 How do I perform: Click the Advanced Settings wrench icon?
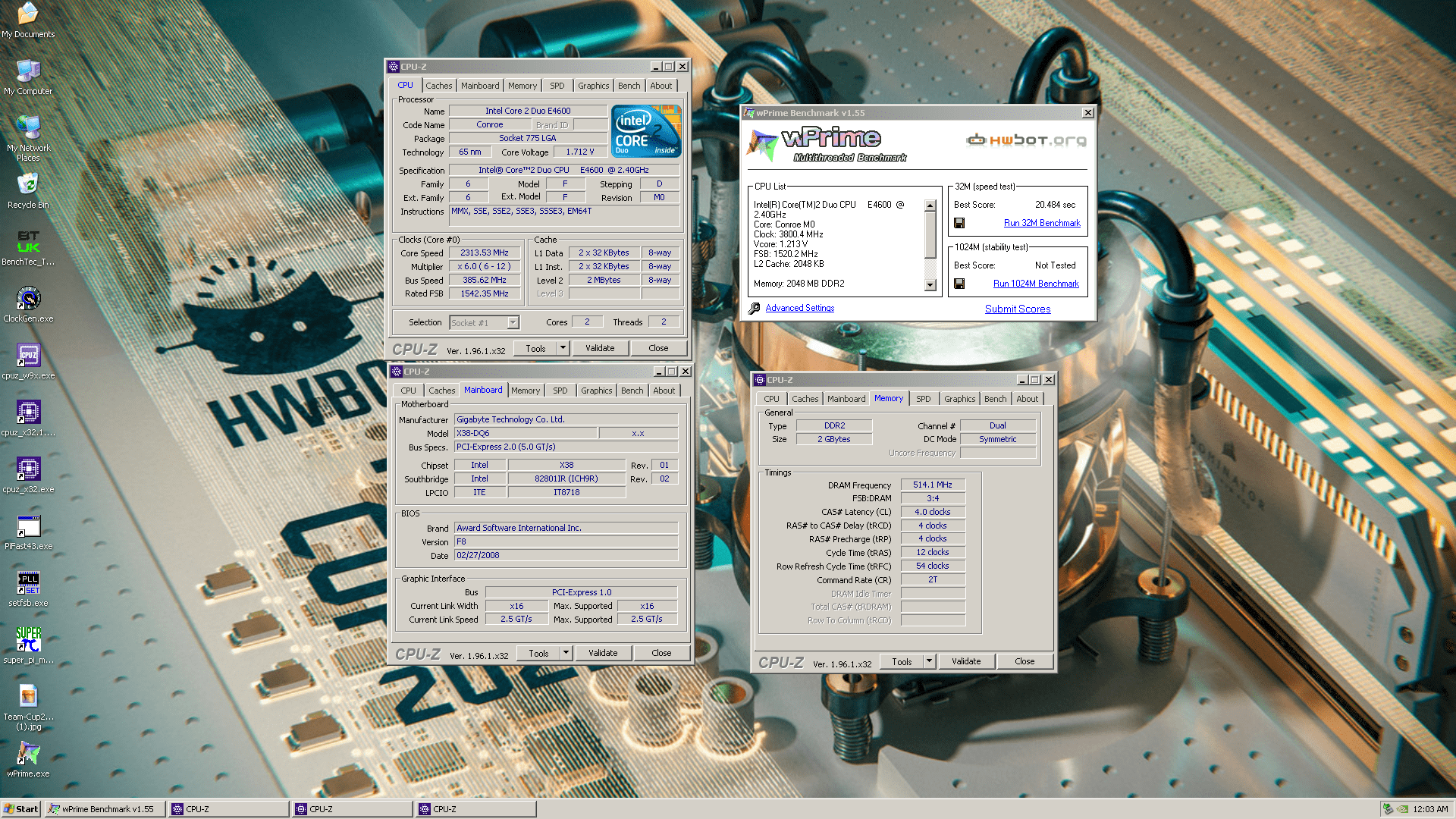tap(754, 309)
